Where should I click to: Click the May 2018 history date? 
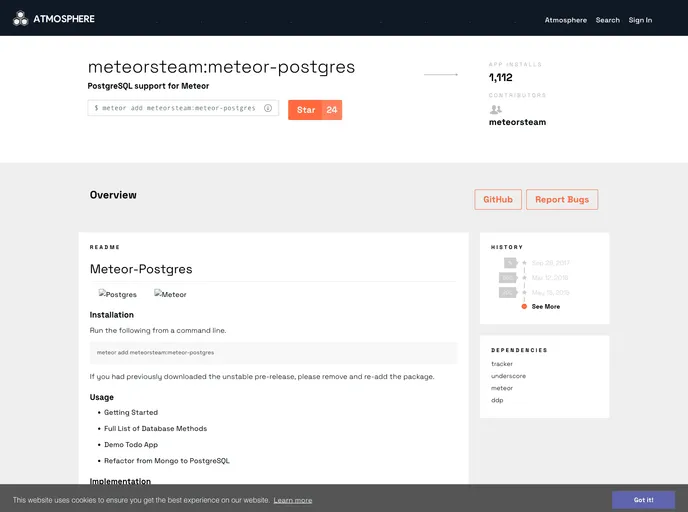point(550,293)
